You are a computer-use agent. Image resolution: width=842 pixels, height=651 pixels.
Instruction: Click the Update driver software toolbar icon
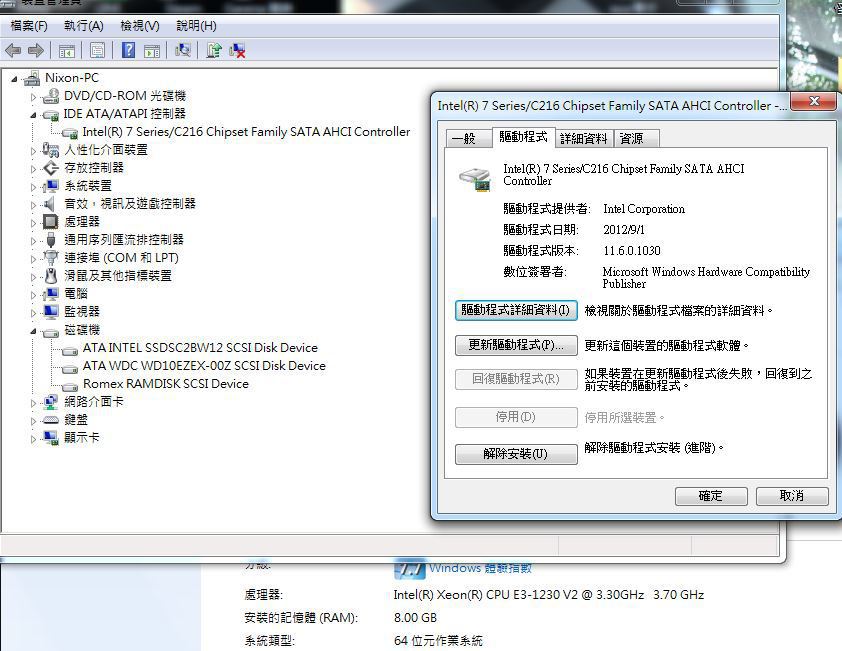click(214, 50)
